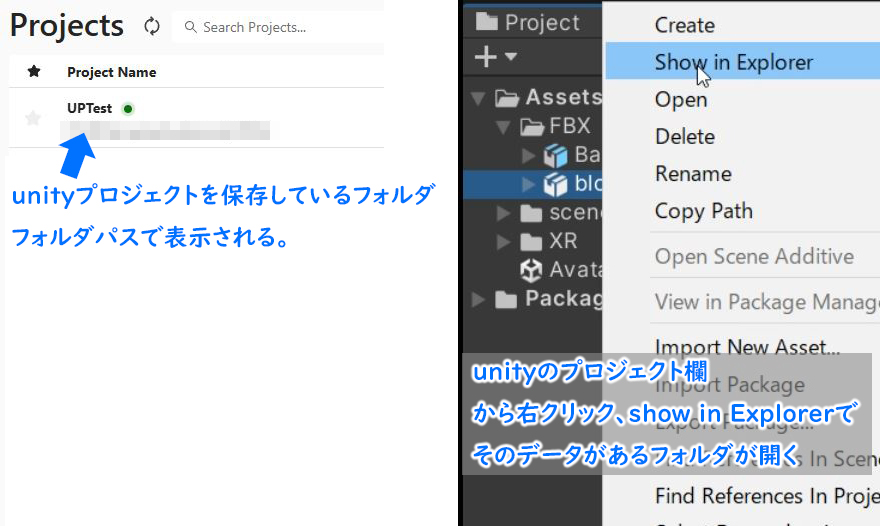This screenshot has width=880, height=526.
Task: Star the UPTest project as favorite
Action: (x=33, y=118)
